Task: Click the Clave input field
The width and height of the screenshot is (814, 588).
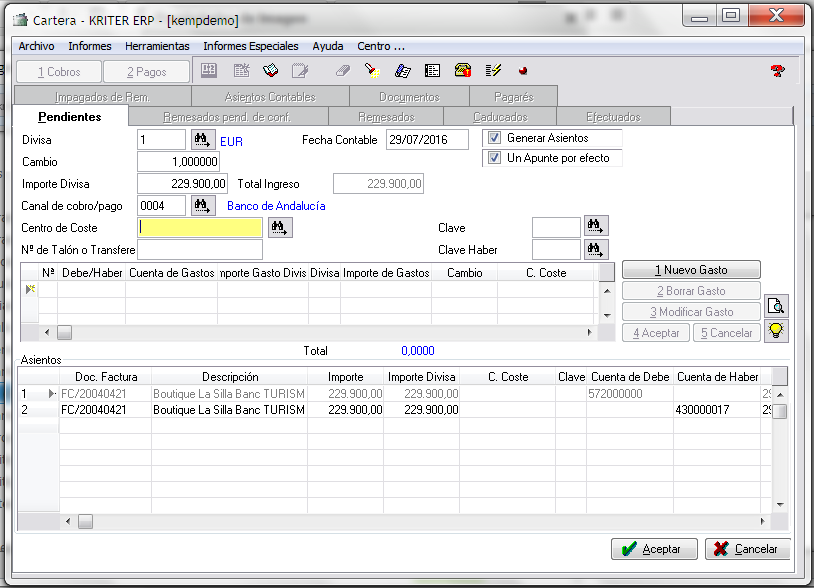Action: pyautogui.click(x=556, y=227)
